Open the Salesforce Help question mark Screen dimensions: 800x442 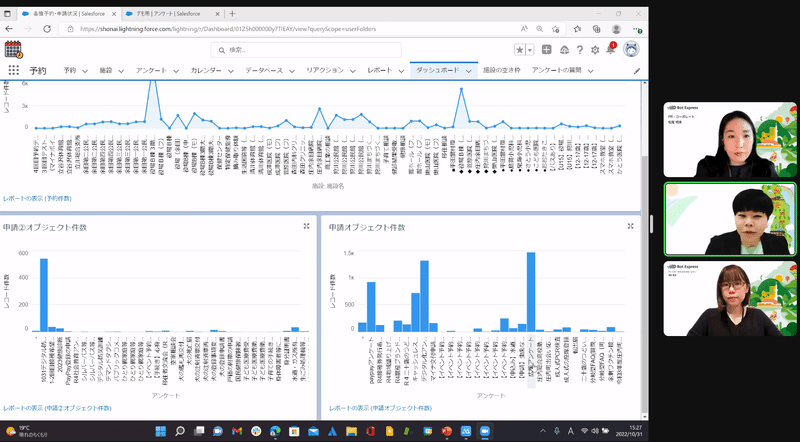tap(580, 50)
